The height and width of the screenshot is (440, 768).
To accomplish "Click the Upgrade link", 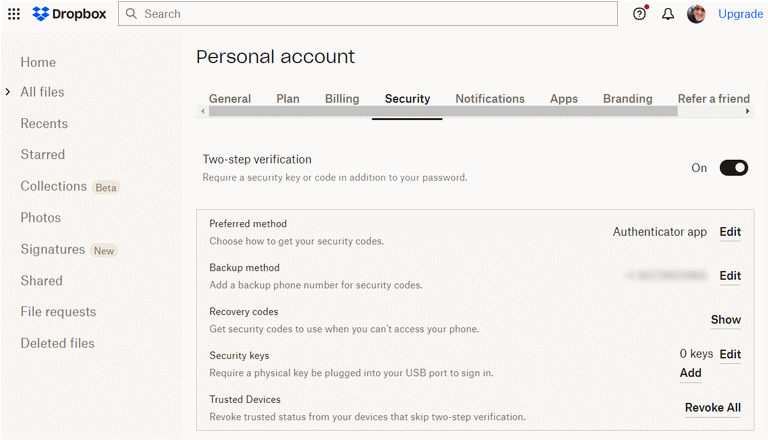I will tap(740, 14).
